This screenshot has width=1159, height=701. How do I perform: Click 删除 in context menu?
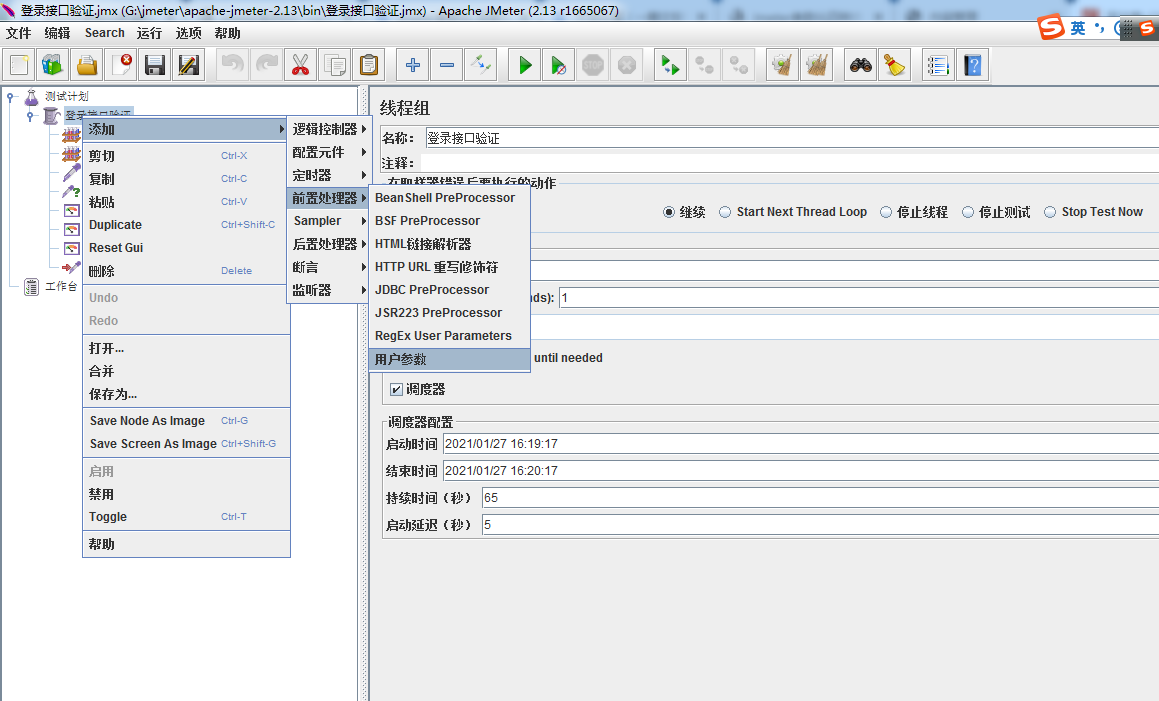(x=186, y=271)
